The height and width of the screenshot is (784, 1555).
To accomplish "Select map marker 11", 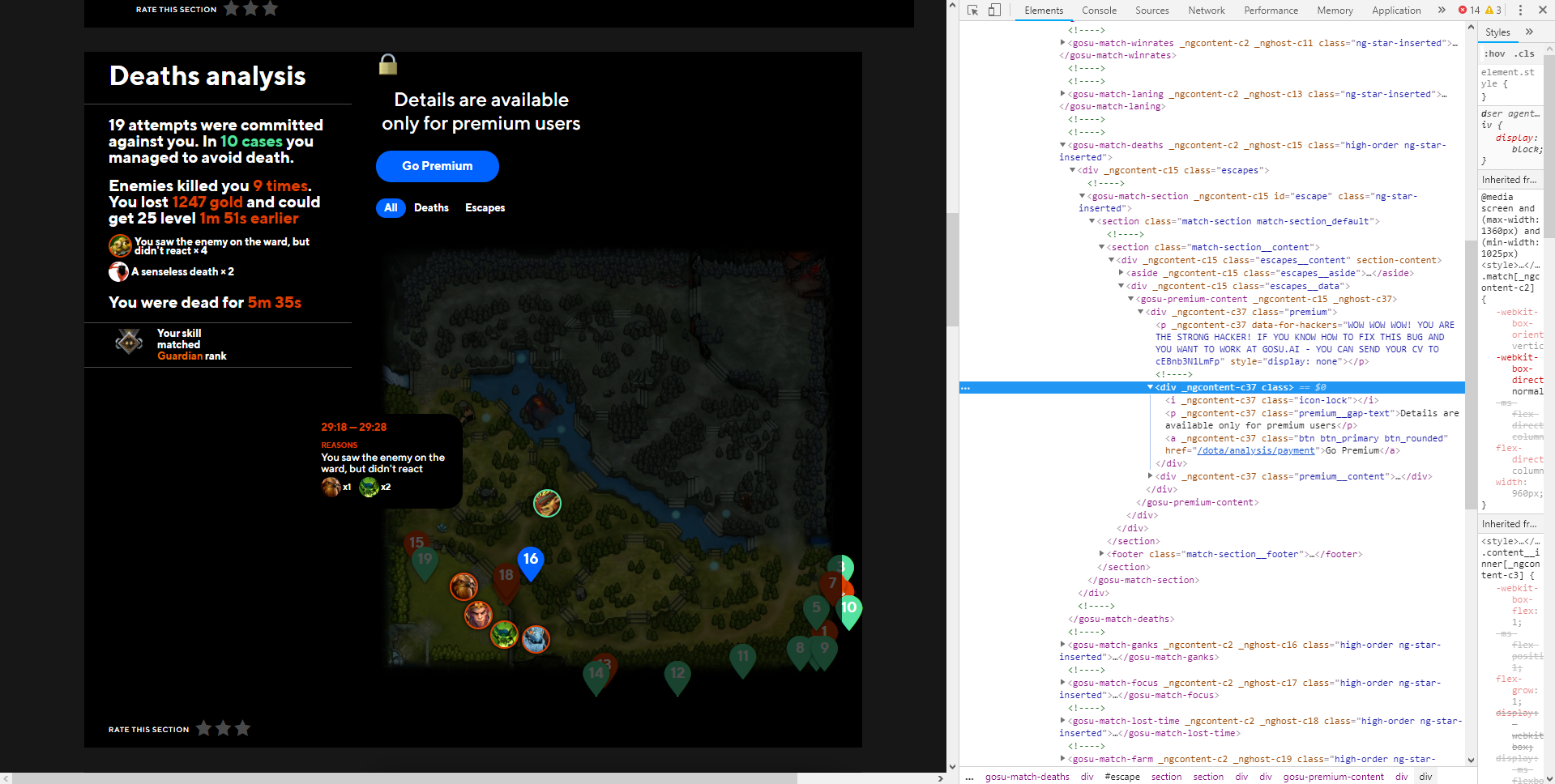I will (743, 660).
